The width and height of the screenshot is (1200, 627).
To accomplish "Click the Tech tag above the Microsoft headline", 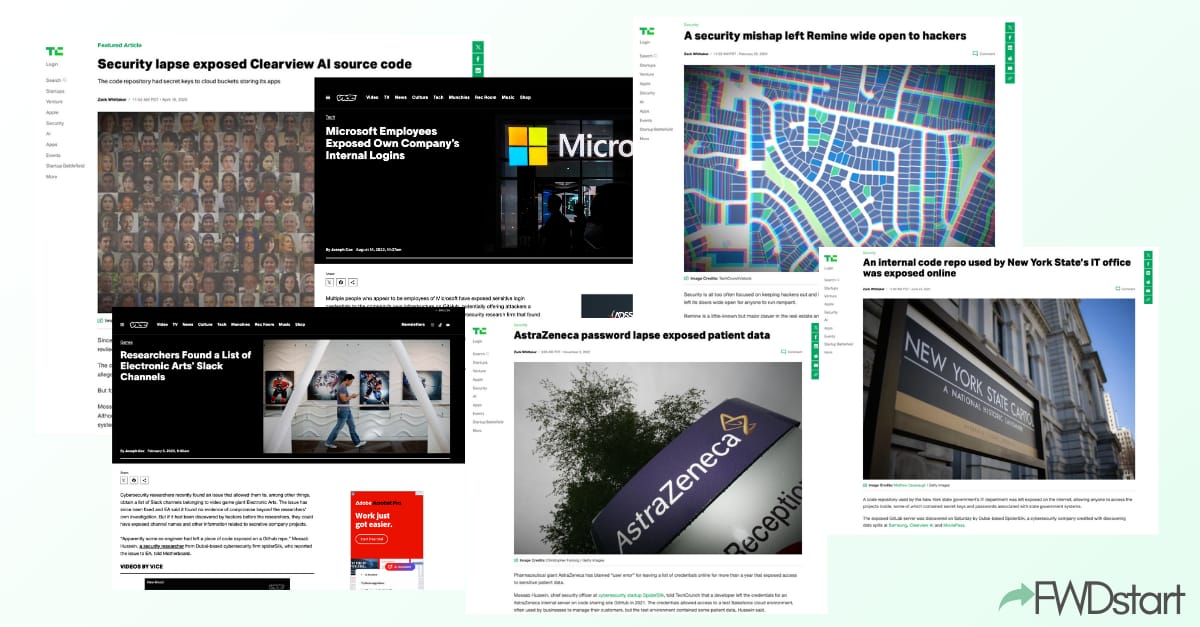I will click(x=330, y=118).
